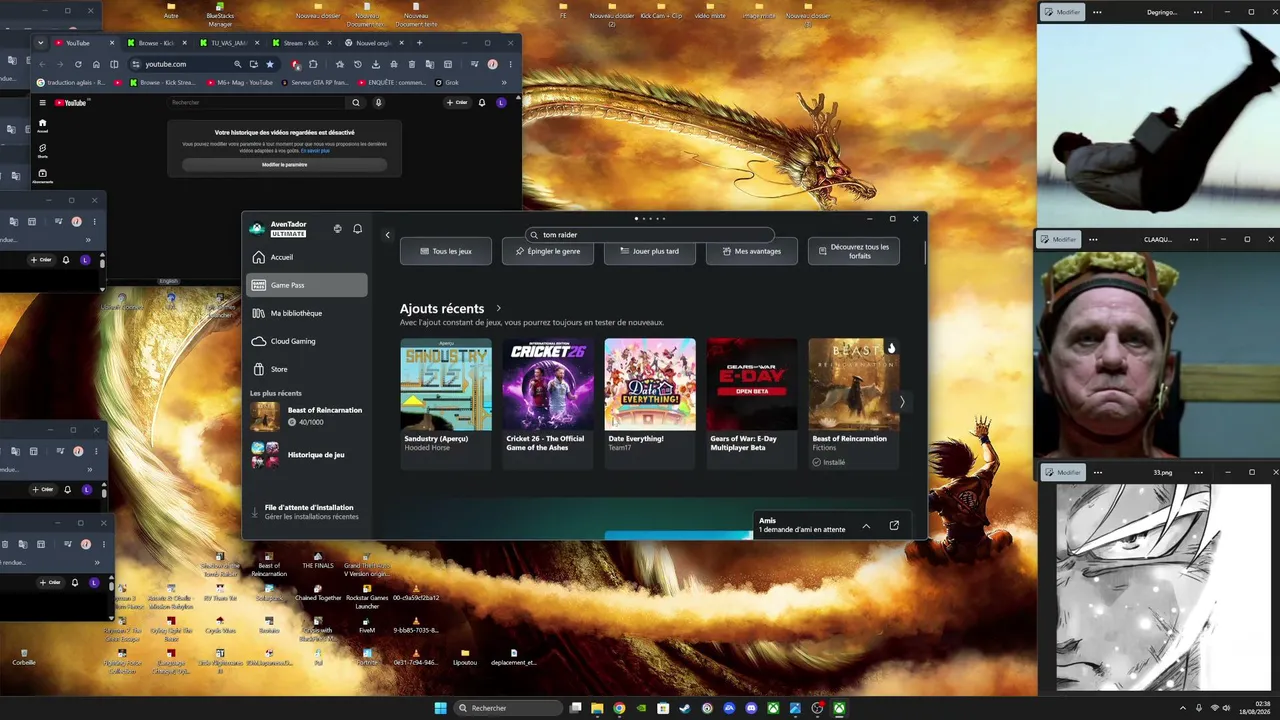Select the Rockstar Games Launcher desktop shortcut
Image resolution: width=1280 pixels, height=720 pixels.
(x=367, y=597)
